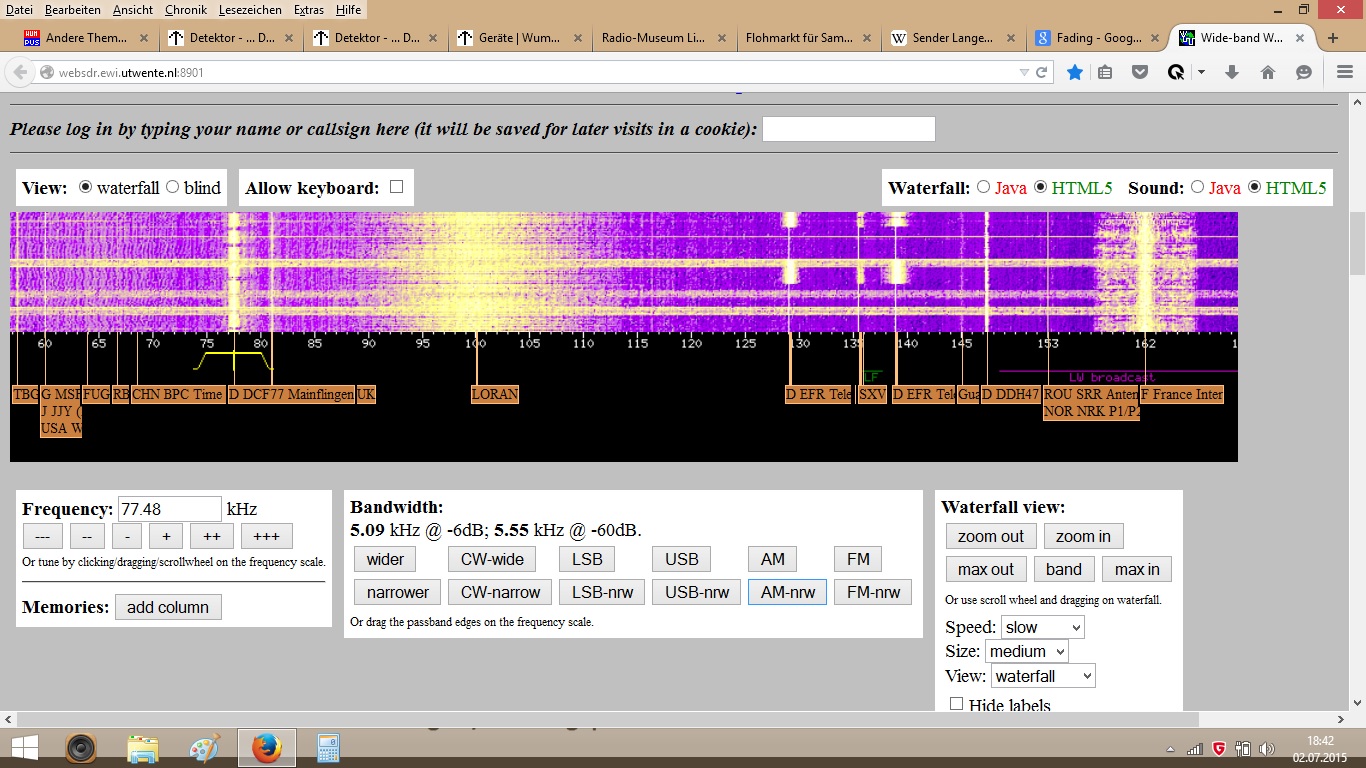Open the waterfall Size dropdown
This screenshot has width=1366, height=768.
[x=1026, y=651]
